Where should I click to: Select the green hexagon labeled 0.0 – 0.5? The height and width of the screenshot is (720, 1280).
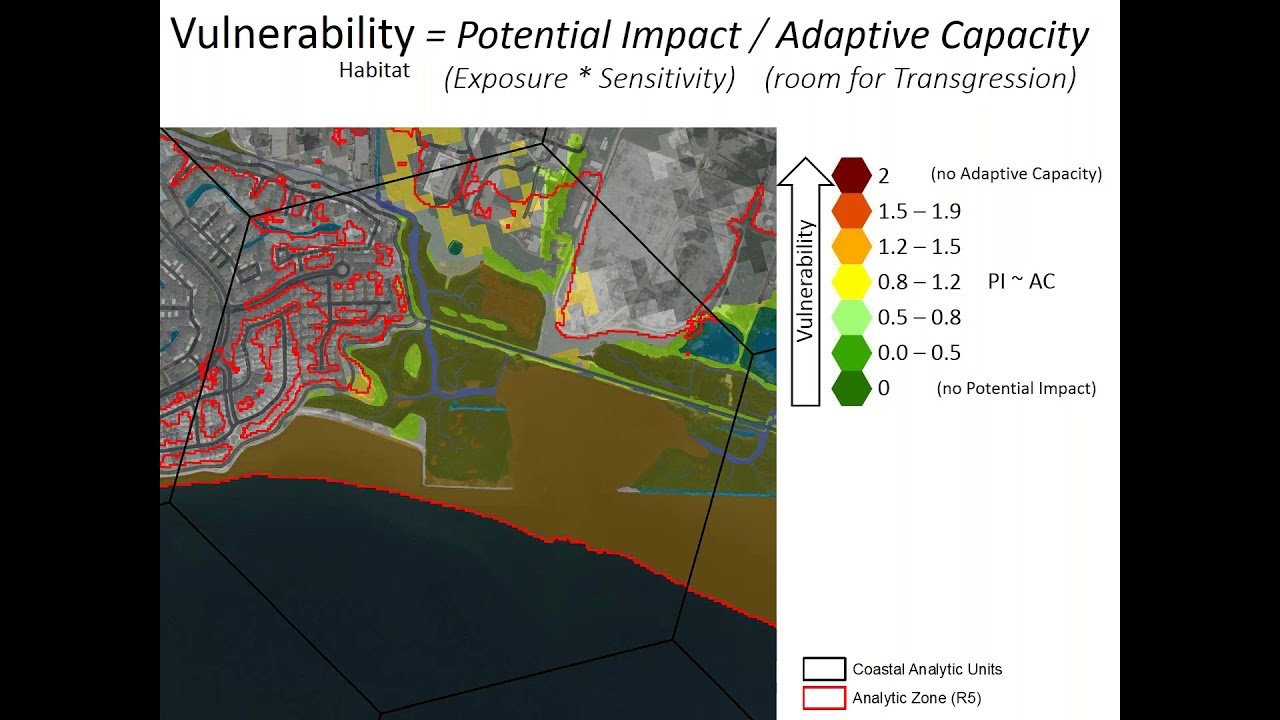tap(852, 352)
